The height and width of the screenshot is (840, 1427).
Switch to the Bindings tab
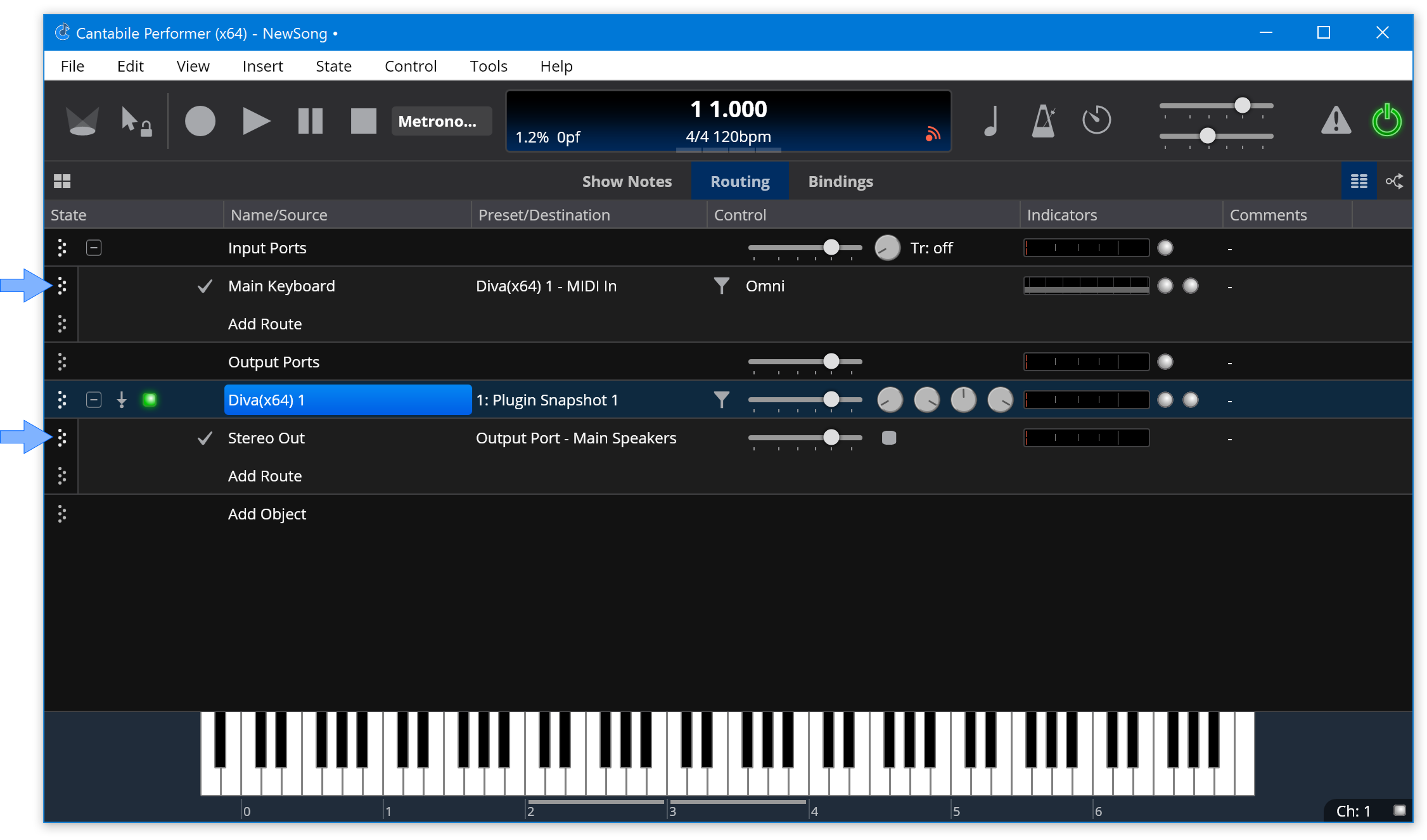coord(840,181)
